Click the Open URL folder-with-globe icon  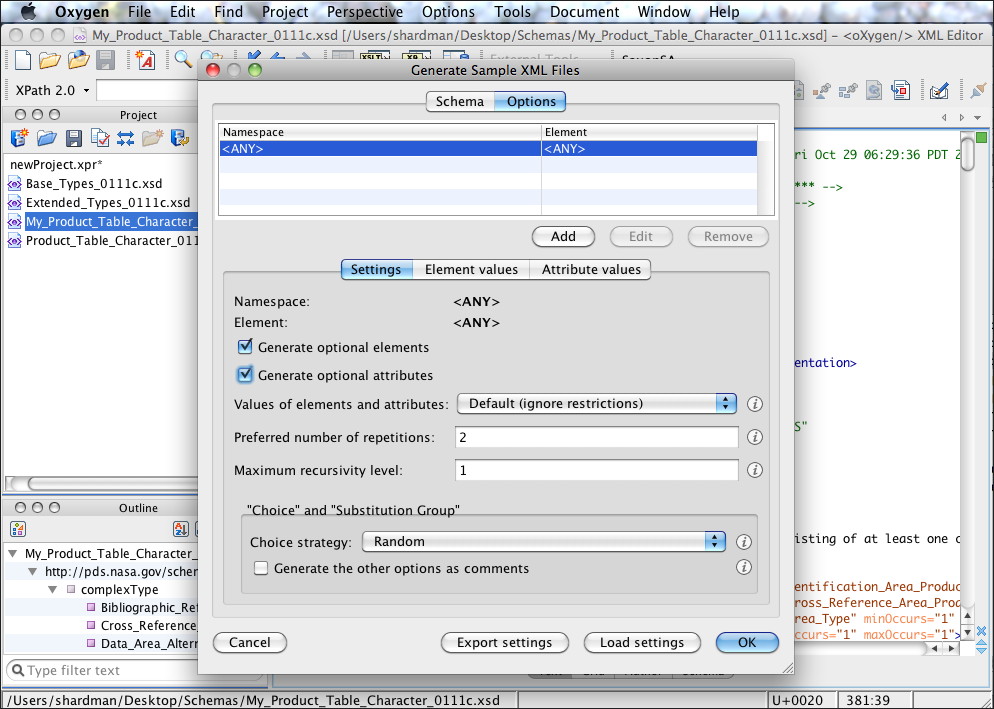pos(79,60)
